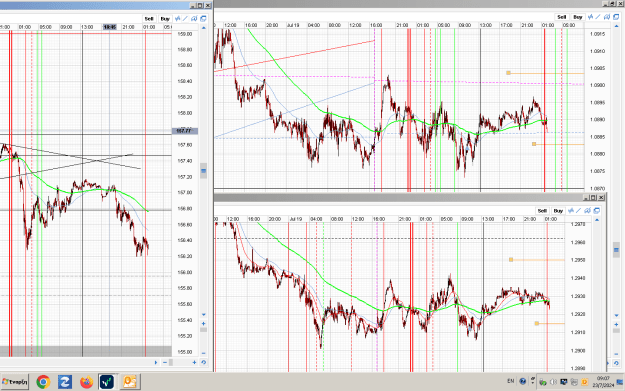Click scroll-right arrow under left chart
This screenshot has height=391, width=625.
pos(156,362)
